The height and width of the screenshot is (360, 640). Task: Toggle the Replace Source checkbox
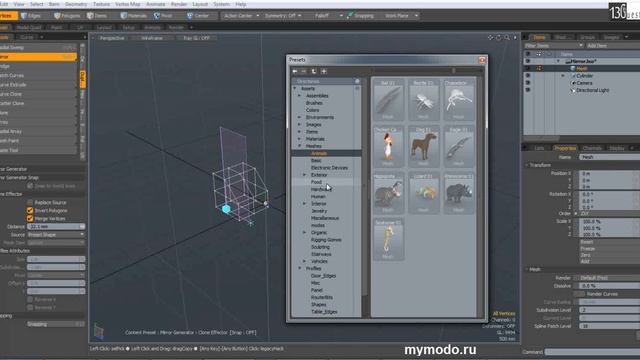[30, 202]
